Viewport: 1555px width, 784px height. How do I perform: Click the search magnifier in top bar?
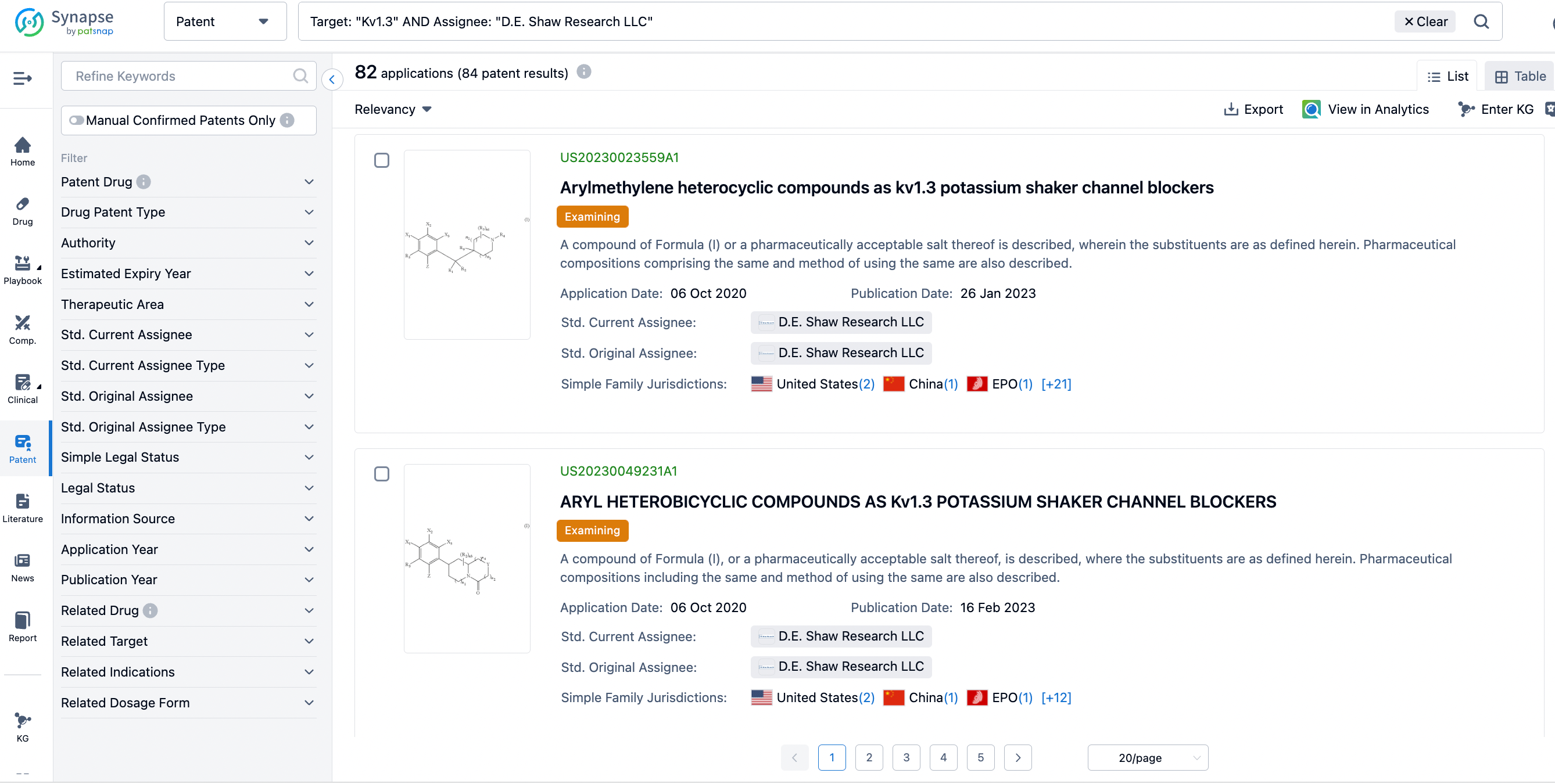tap(1481, 21)
